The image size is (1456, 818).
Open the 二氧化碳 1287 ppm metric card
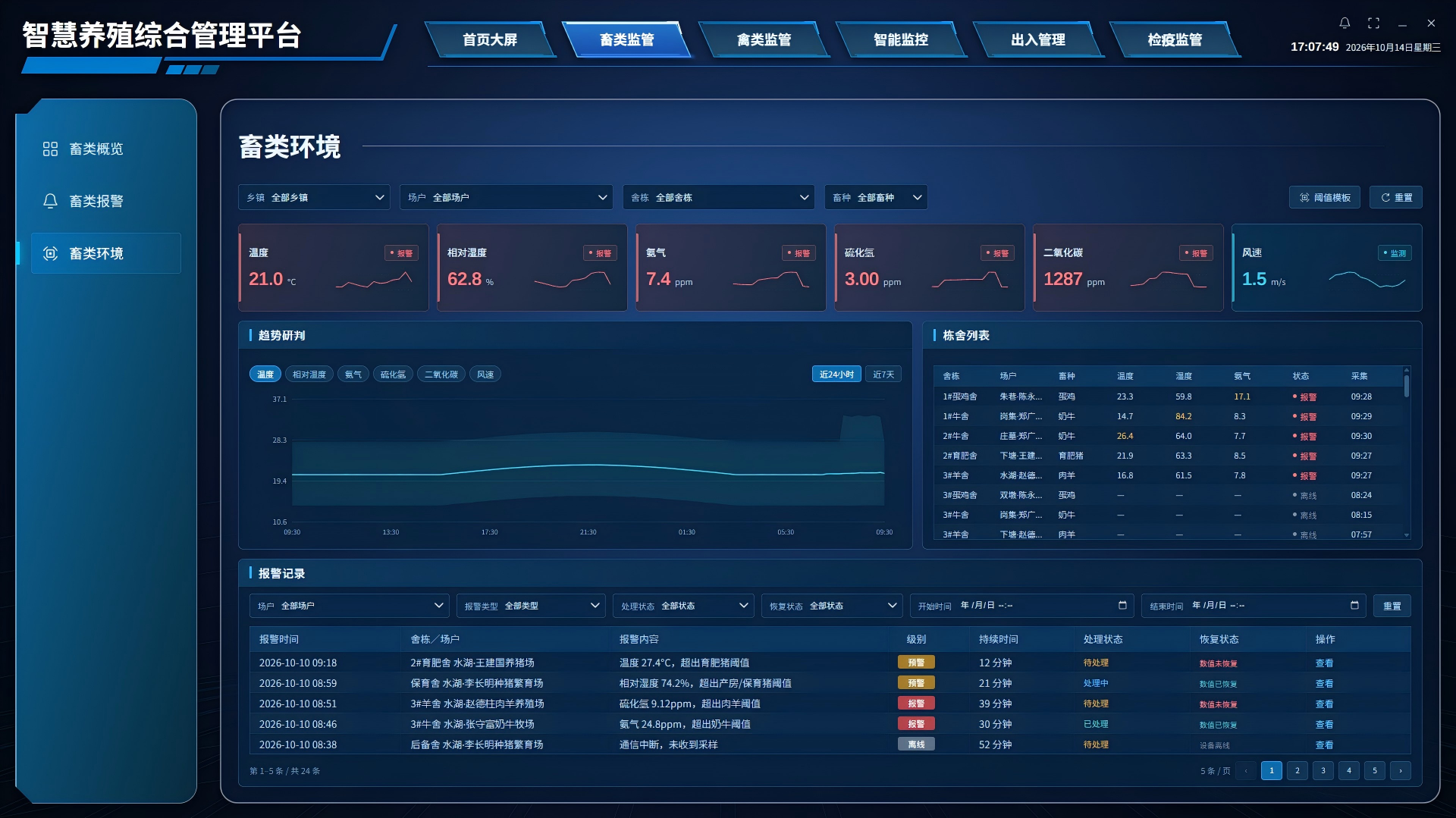(1128, 267)
